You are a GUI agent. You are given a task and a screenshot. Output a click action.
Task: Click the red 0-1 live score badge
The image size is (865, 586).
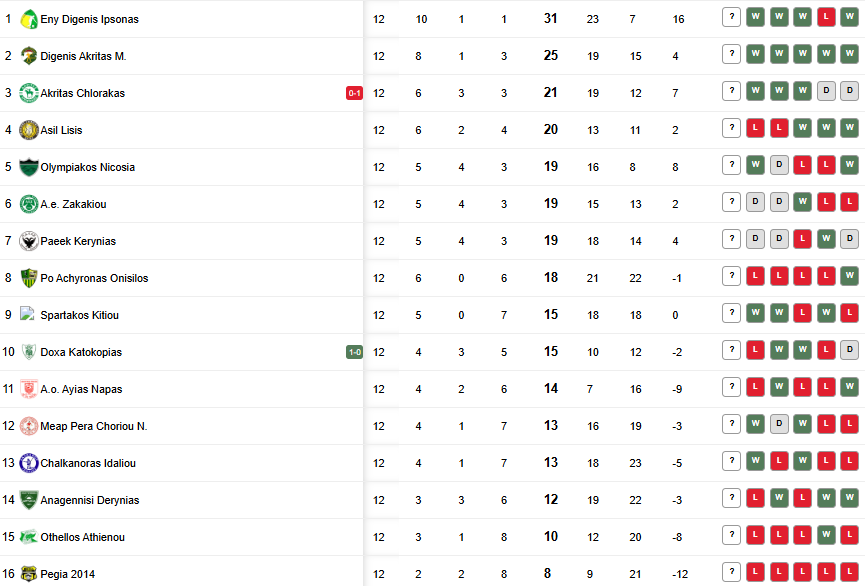[354, 93]
